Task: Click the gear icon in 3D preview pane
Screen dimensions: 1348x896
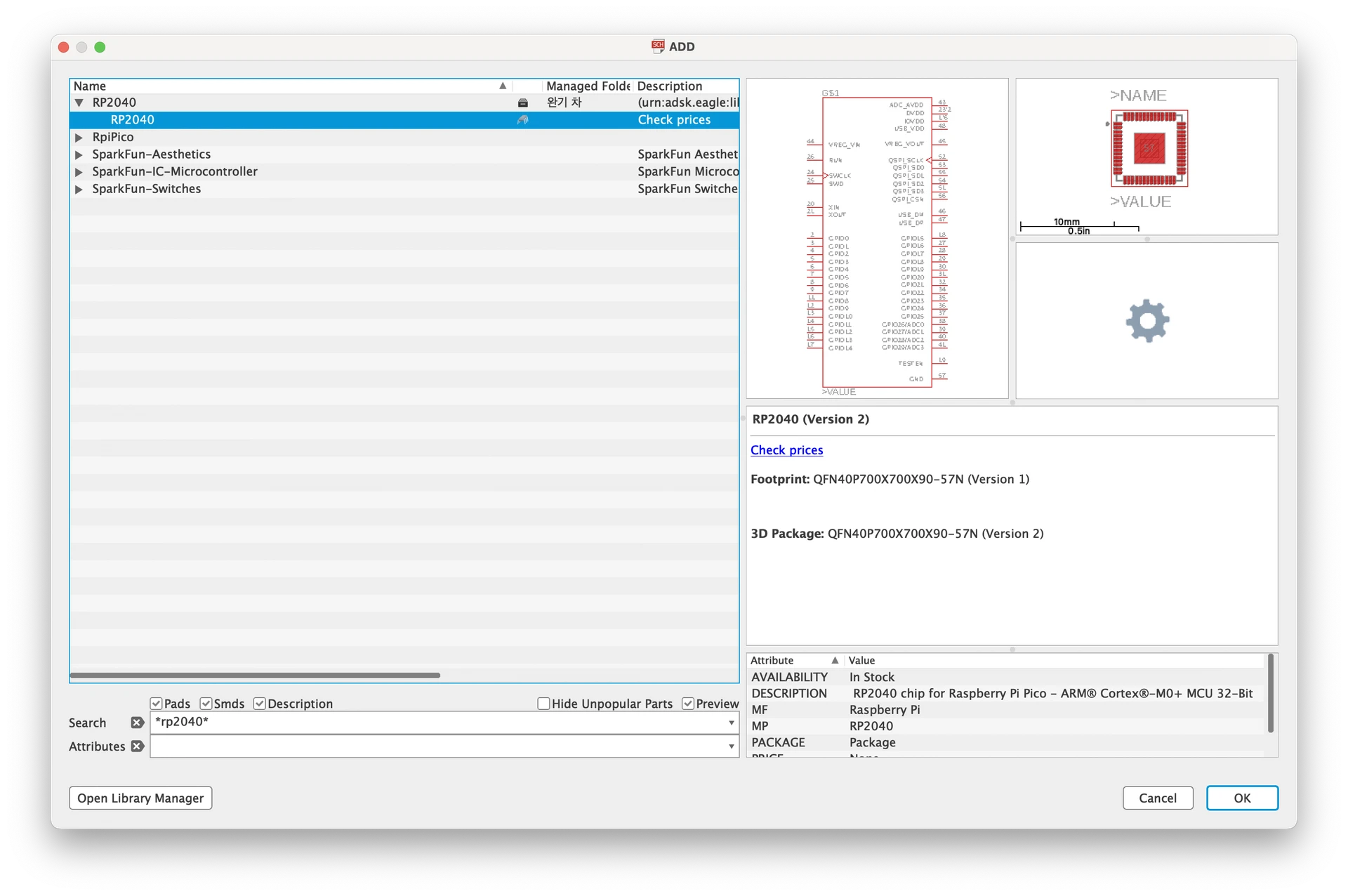Action: click(1147, 322)
